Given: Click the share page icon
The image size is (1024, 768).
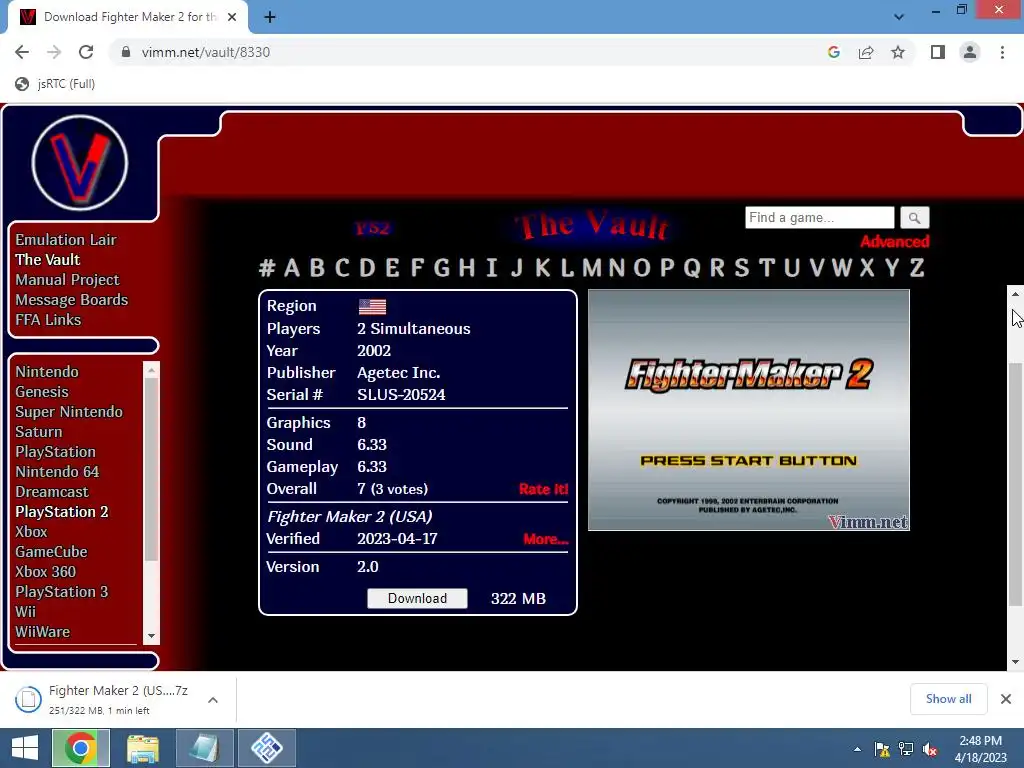Looking at the screenshot, I should [866, 52].
